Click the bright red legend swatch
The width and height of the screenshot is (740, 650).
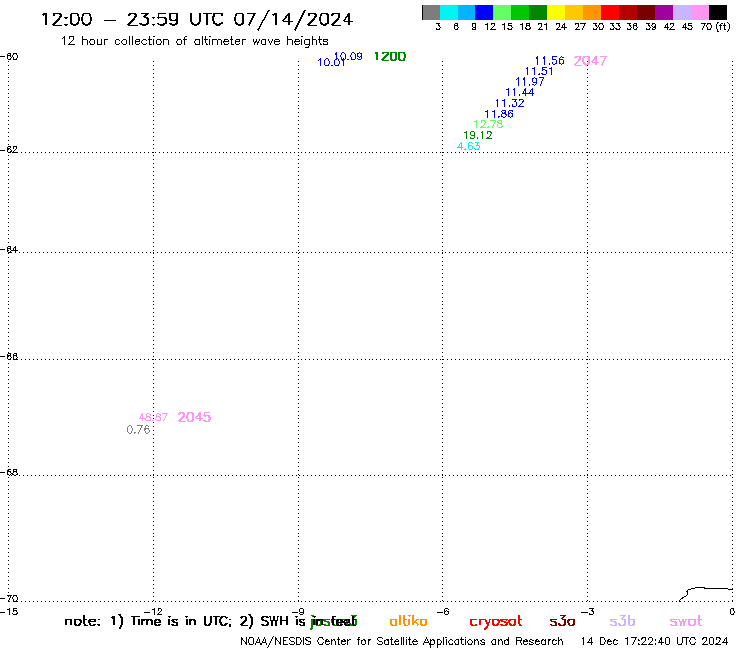pyautogui.click(x=609, y=12)
